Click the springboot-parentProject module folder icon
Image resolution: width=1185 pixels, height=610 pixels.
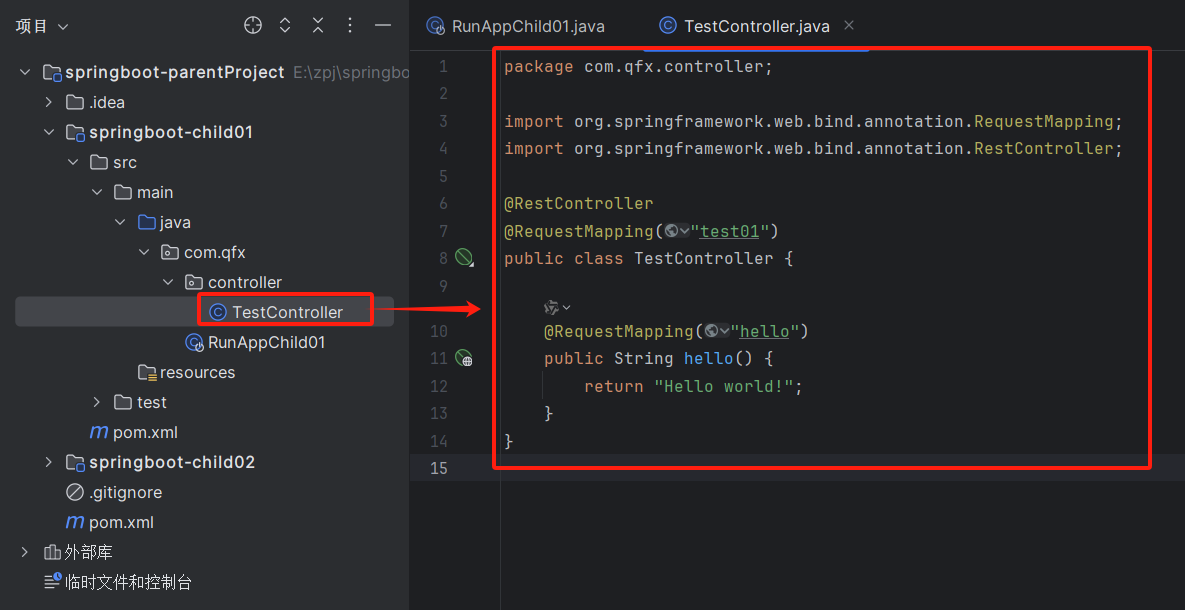(52, 73)
